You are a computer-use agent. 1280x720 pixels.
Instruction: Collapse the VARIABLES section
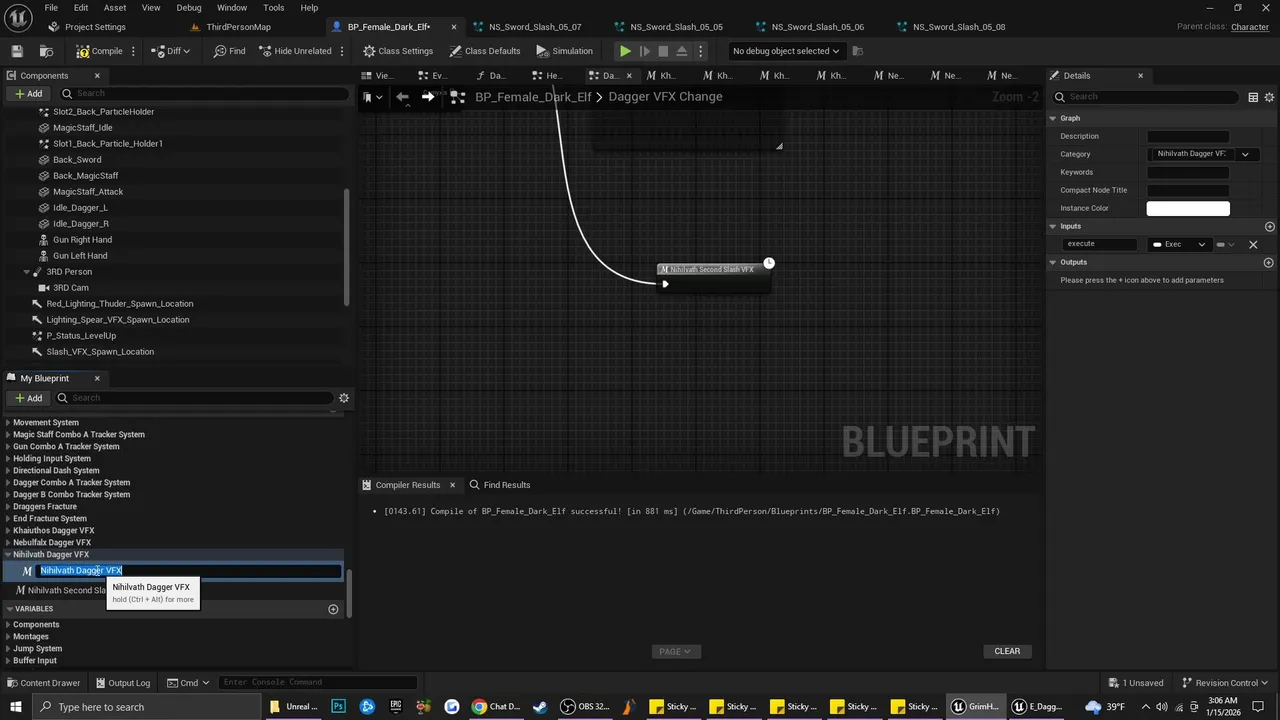point(9,609)
